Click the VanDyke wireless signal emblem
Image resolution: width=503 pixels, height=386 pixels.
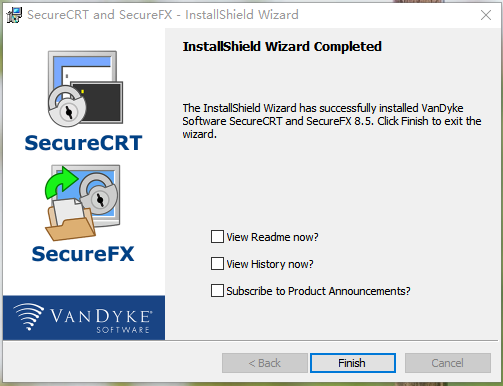[29, 316]
